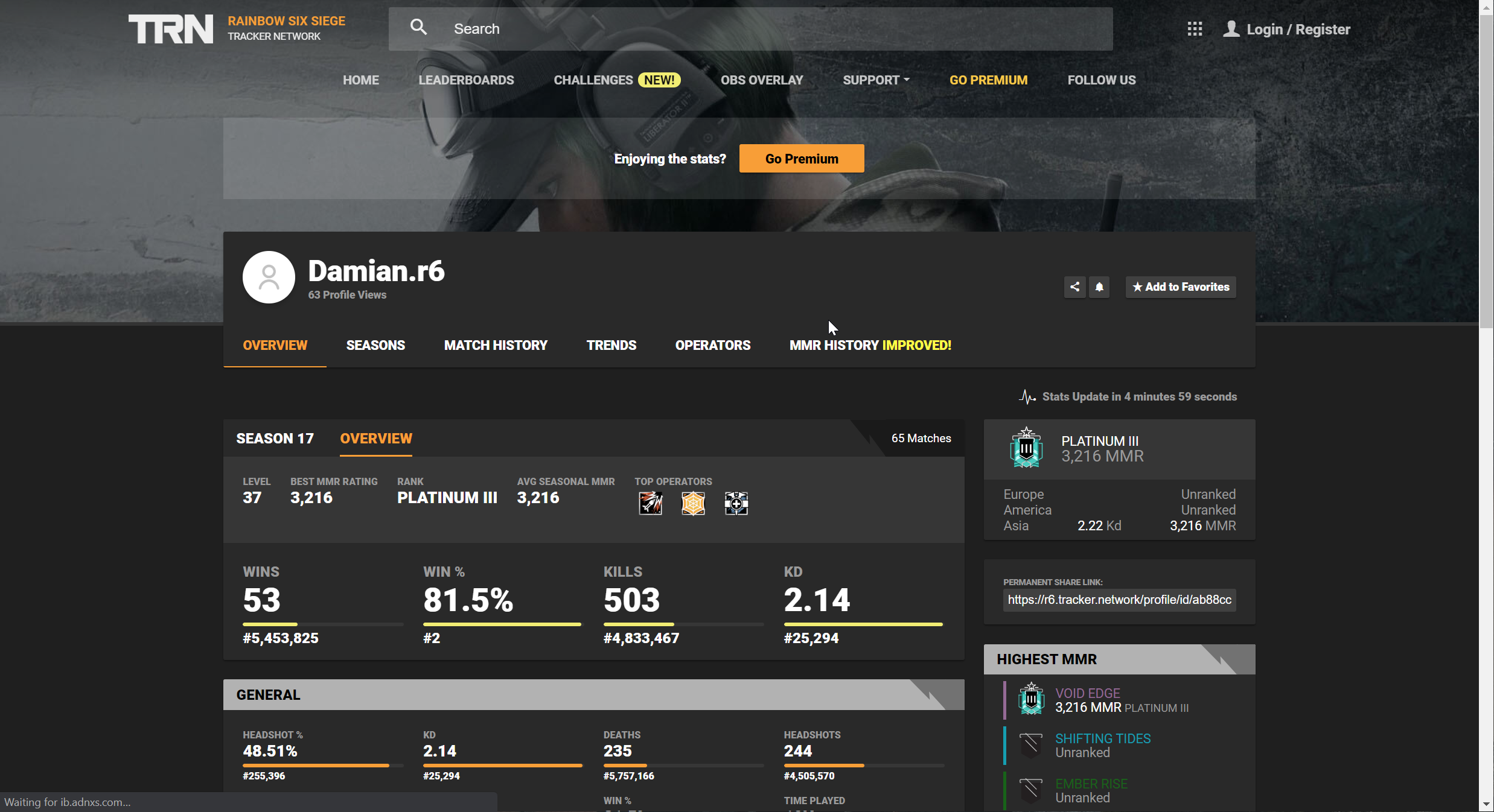Open the Operators tab
This screenshot has width=1494, height=812.
pyautogui.click(x=712, y=345)
